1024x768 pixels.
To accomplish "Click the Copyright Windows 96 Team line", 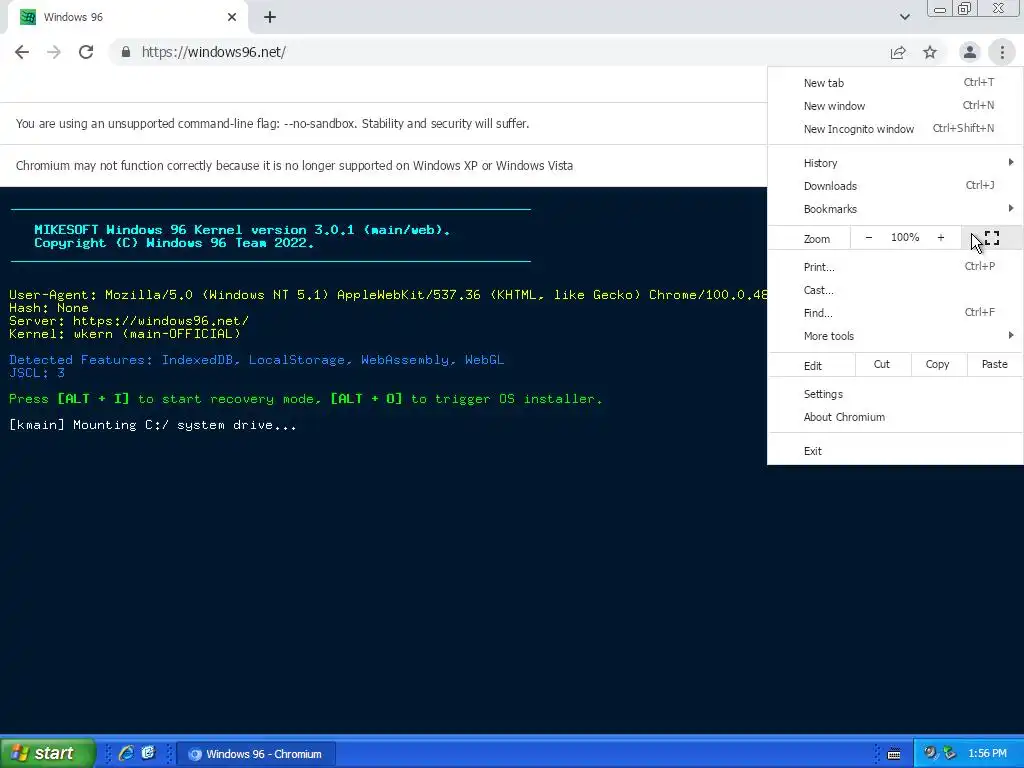I will 174,243.
